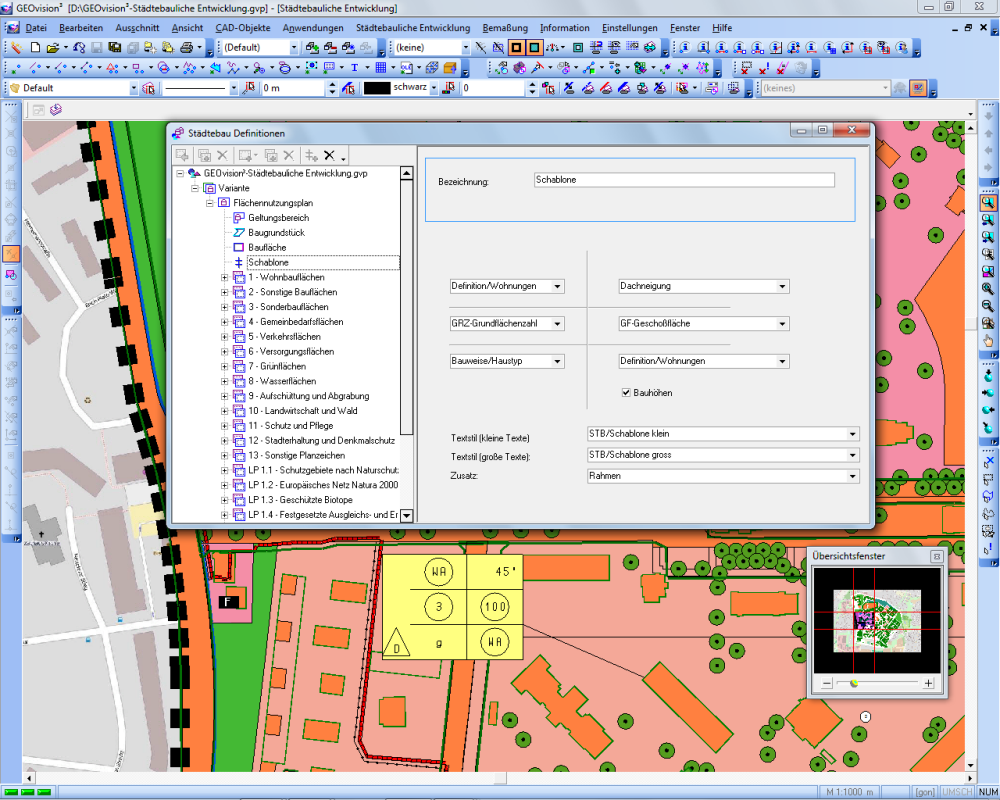Toggle the highlighted orange tool in left sidebar
Screen dimensions: 1000x800
coord(11,254)
